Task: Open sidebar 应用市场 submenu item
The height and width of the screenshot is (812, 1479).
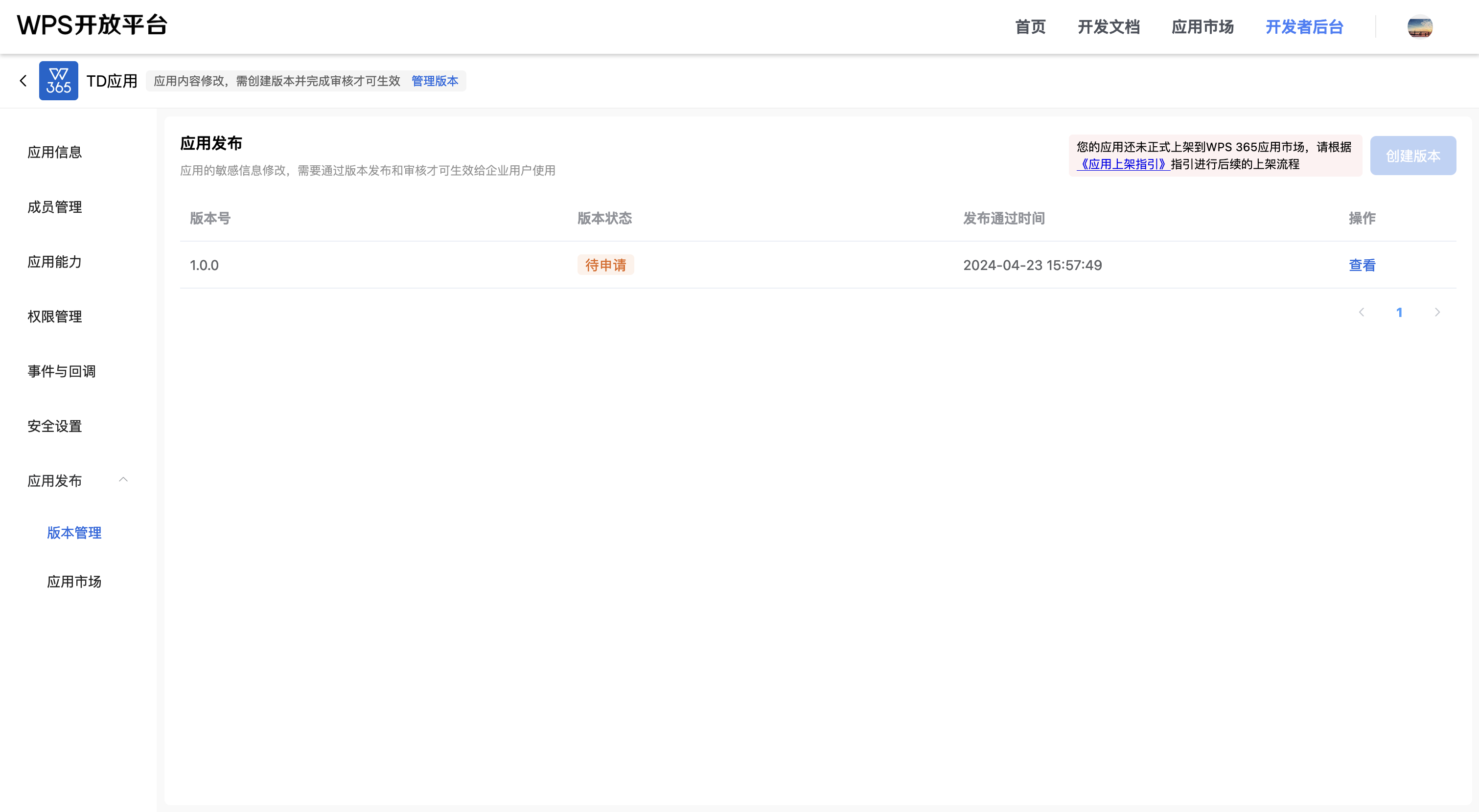Action: click(x=74, y=582)
